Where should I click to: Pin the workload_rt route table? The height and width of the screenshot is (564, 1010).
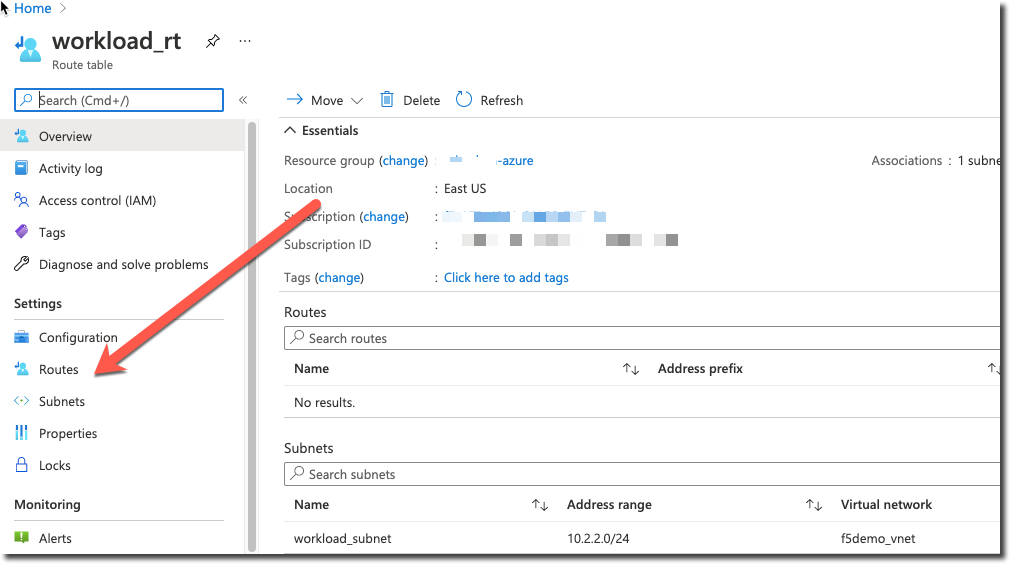click(212, 42)
